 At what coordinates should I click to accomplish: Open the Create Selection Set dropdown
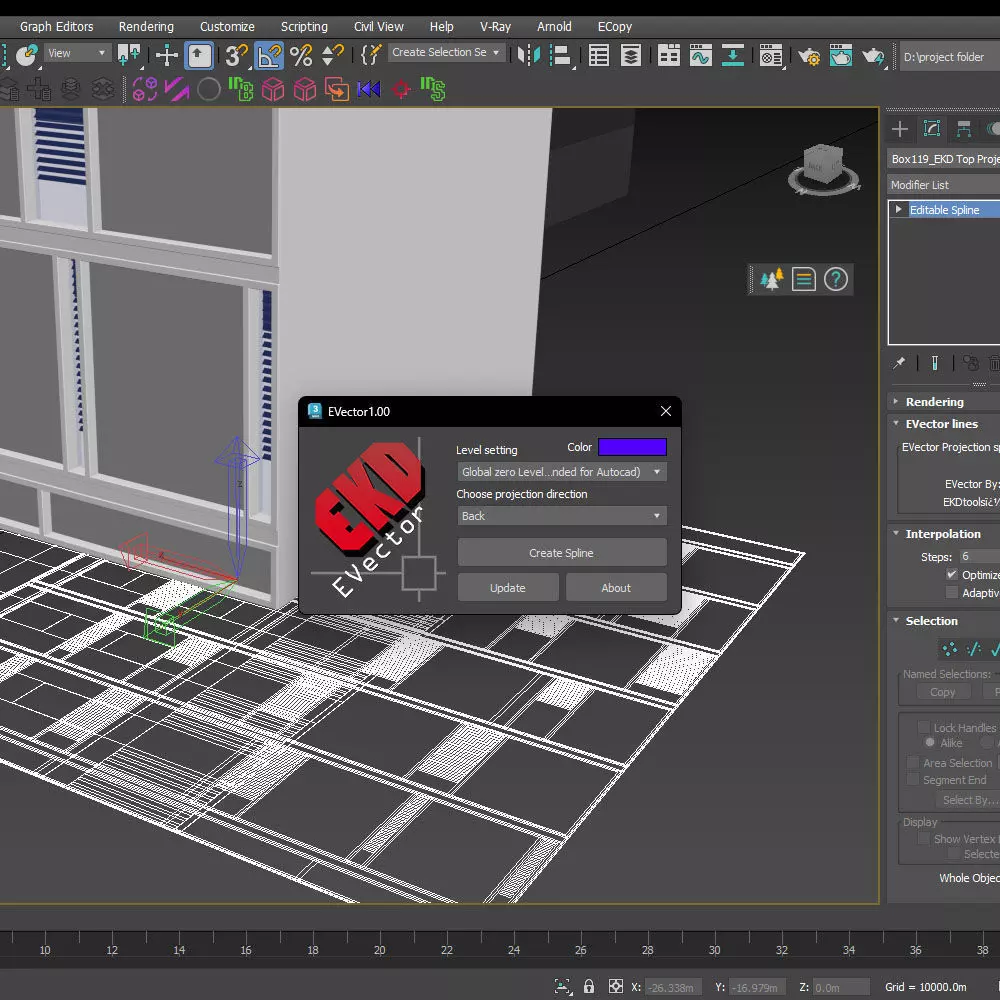(x=446, y=52)
